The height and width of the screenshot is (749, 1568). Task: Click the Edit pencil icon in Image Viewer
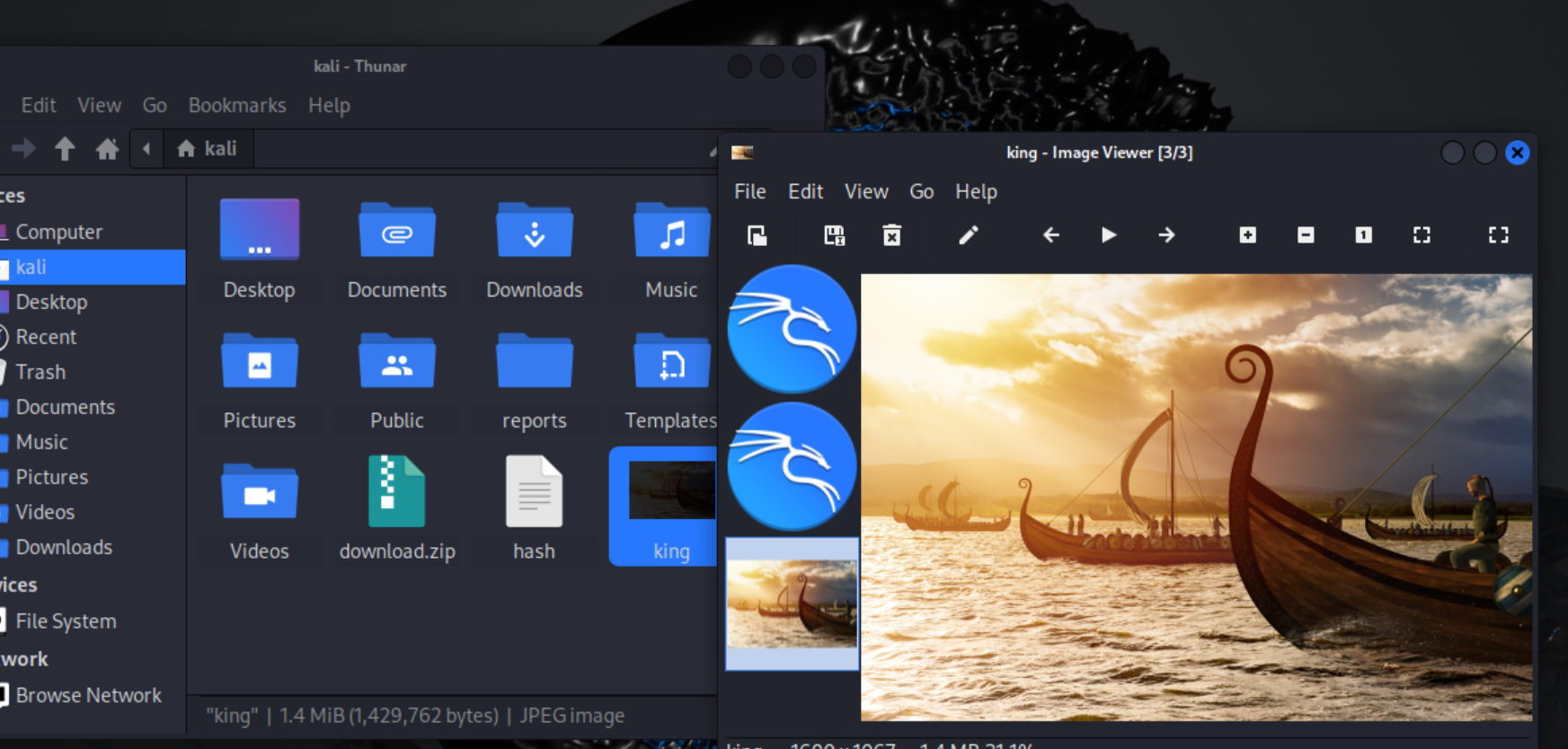[968, 235]
